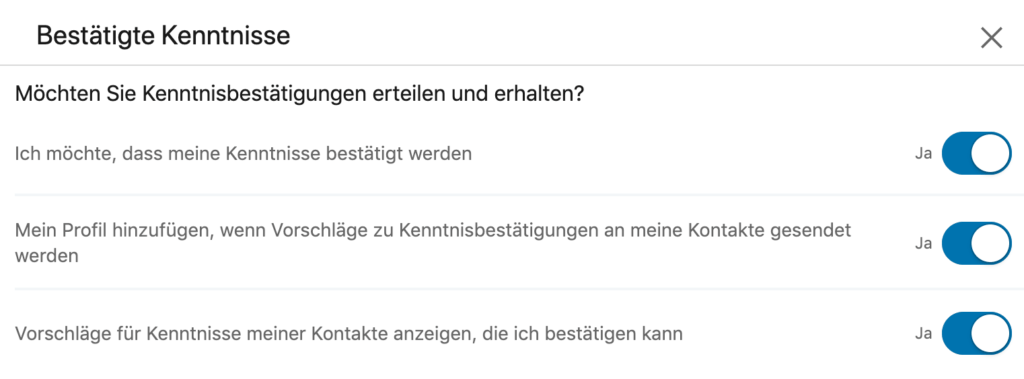Image resolution: width=1024 pixels, height=379 pixels.
Task: Disable the 'Mein Profil hinzufügen' switch
Action: (976, 243)
